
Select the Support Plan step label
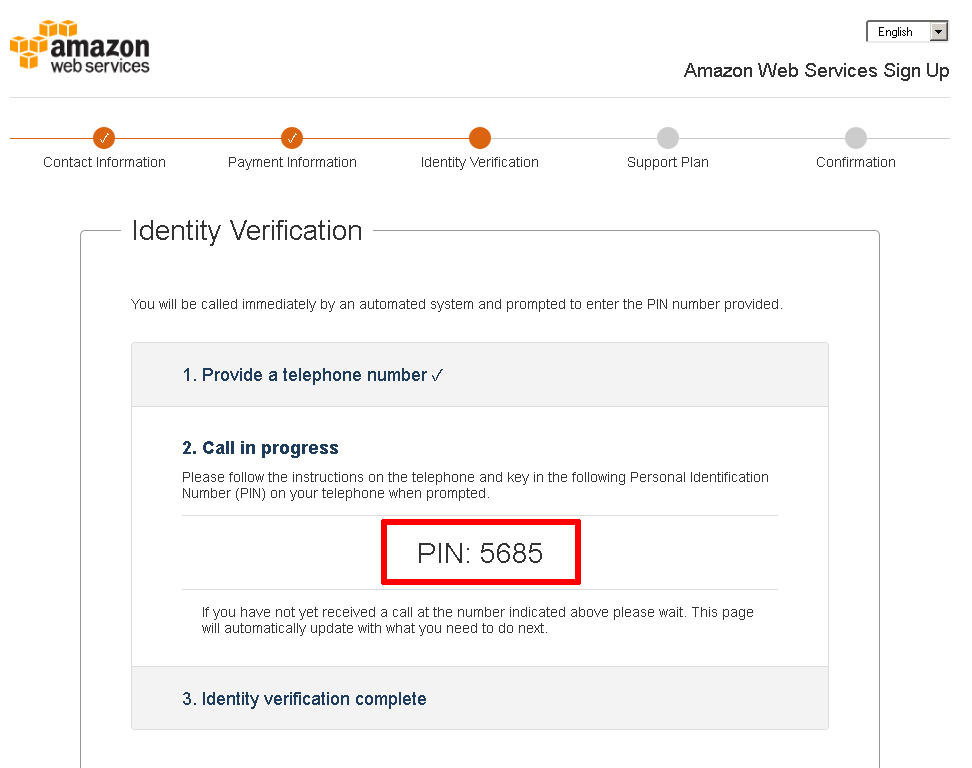(x=668, y=162)
